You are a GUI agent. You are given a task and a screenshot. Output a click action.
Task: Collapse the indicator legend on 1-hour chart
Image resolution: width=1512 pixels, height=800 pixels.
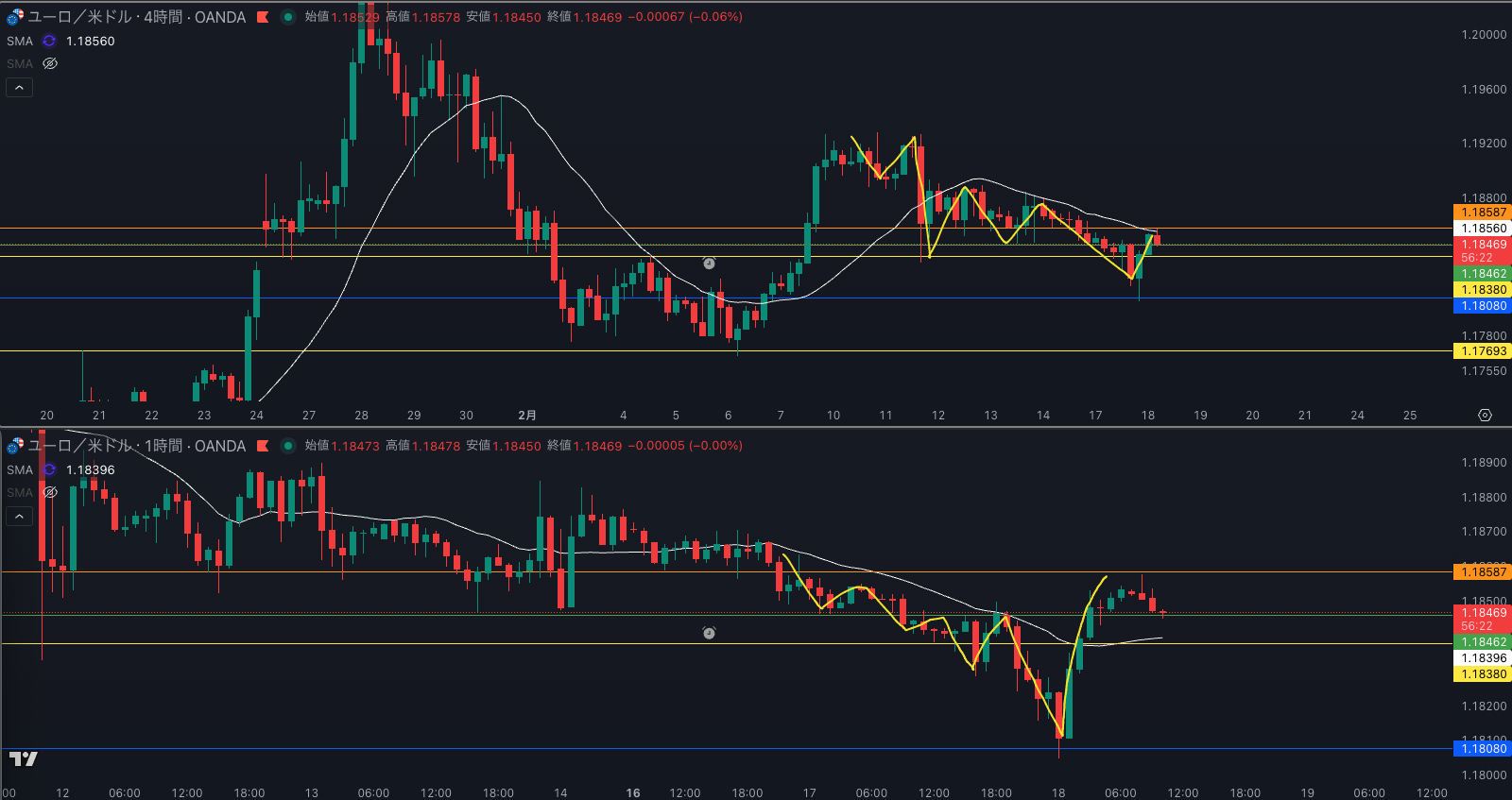[x=20, y=517]
